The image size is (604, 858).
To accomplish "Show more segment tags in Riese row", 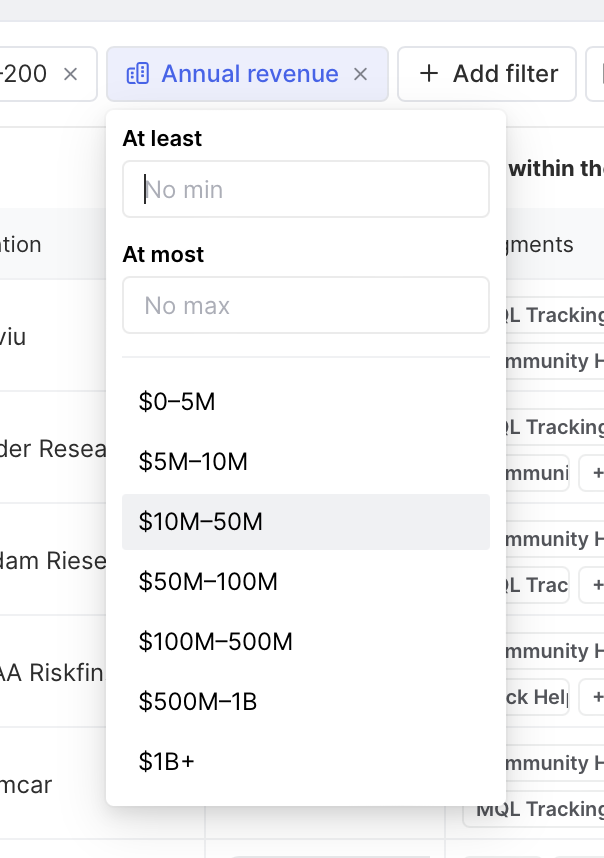I will coord(595,584).
